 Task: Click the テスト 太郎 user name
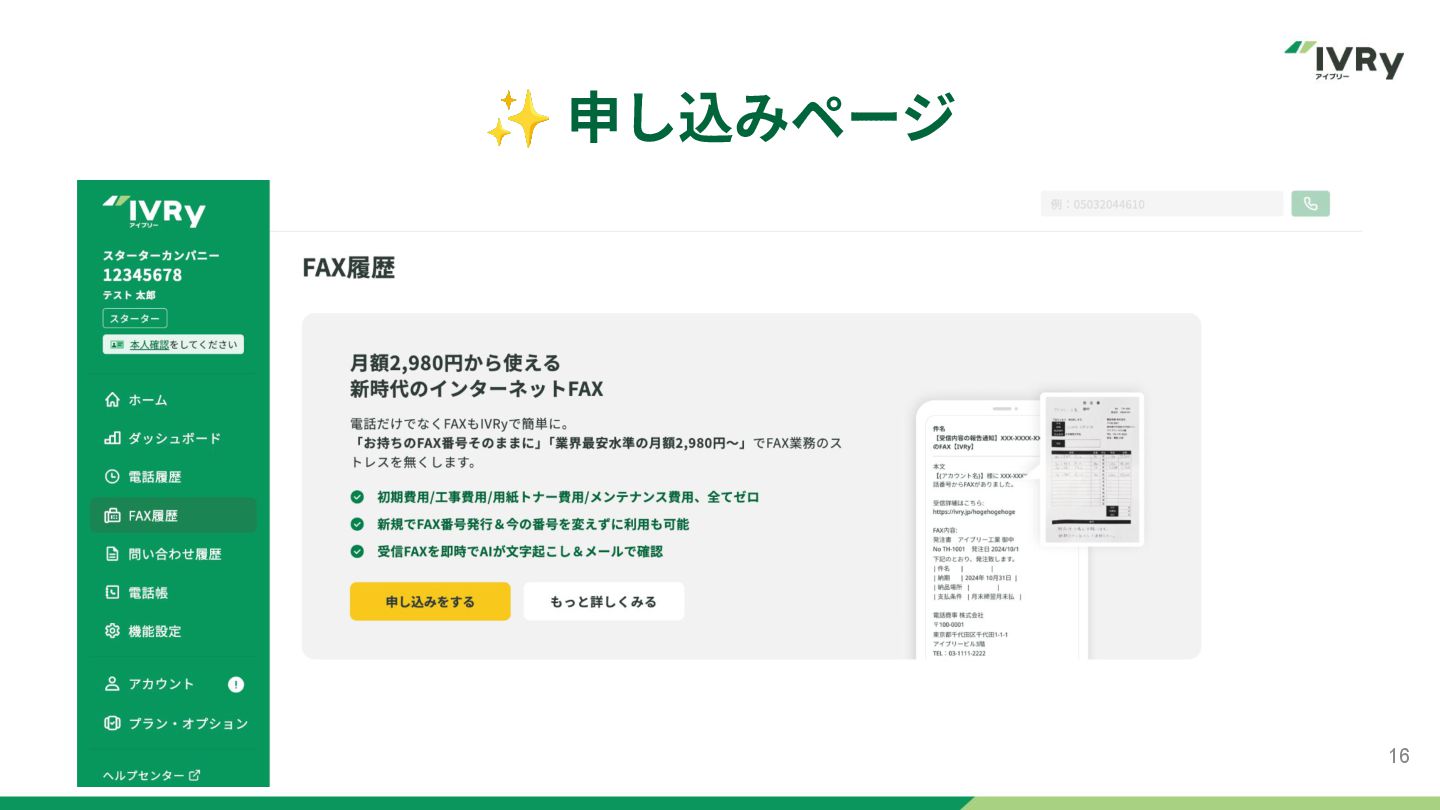point(129,295)
